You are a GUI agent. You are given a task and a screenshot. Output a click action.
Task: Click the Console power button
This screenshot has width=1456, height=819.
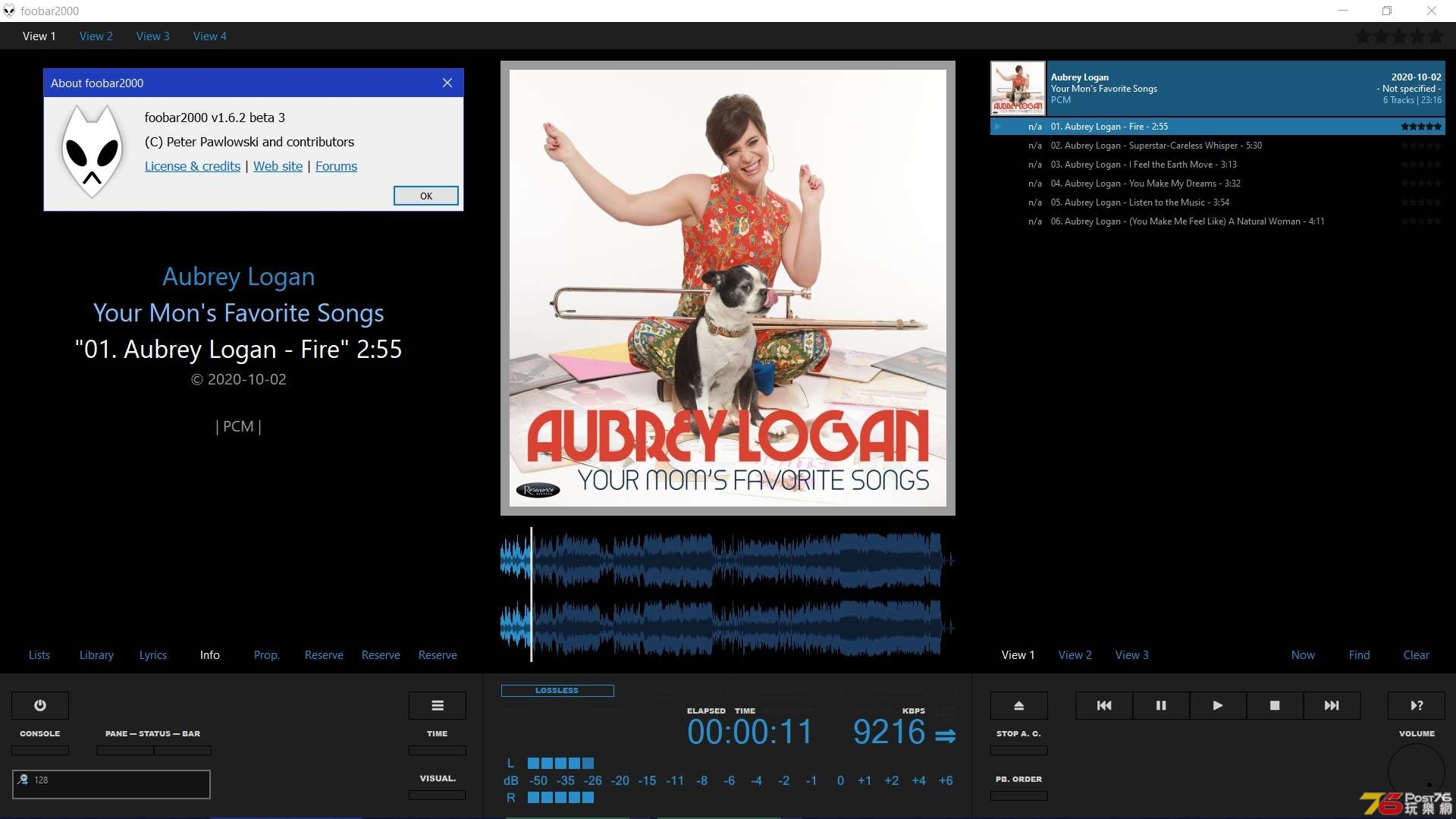pos(40,705)
